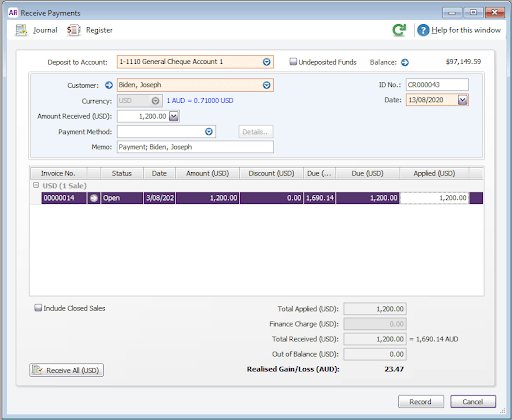Click the Amount (USD) column header
The height and width of the screenshot is (420, 512).
click(207, 173)
